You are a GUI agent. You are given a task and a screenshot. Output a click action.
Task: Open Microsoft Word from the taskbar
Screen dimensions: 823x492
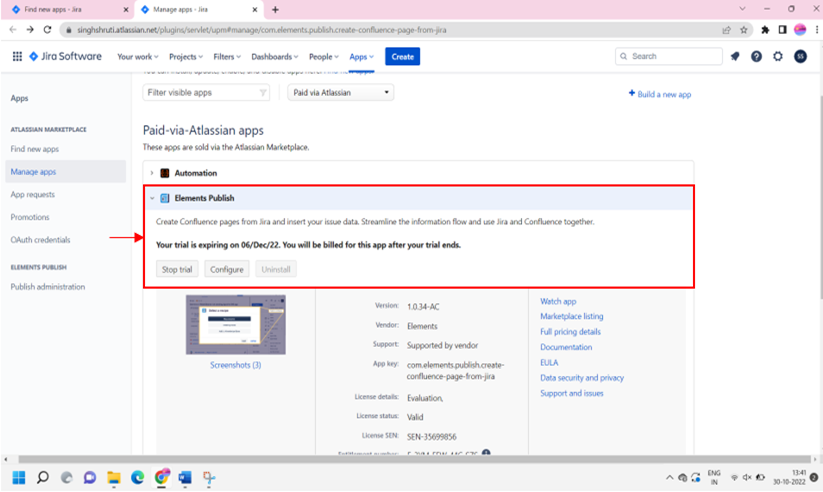[185, 477]
